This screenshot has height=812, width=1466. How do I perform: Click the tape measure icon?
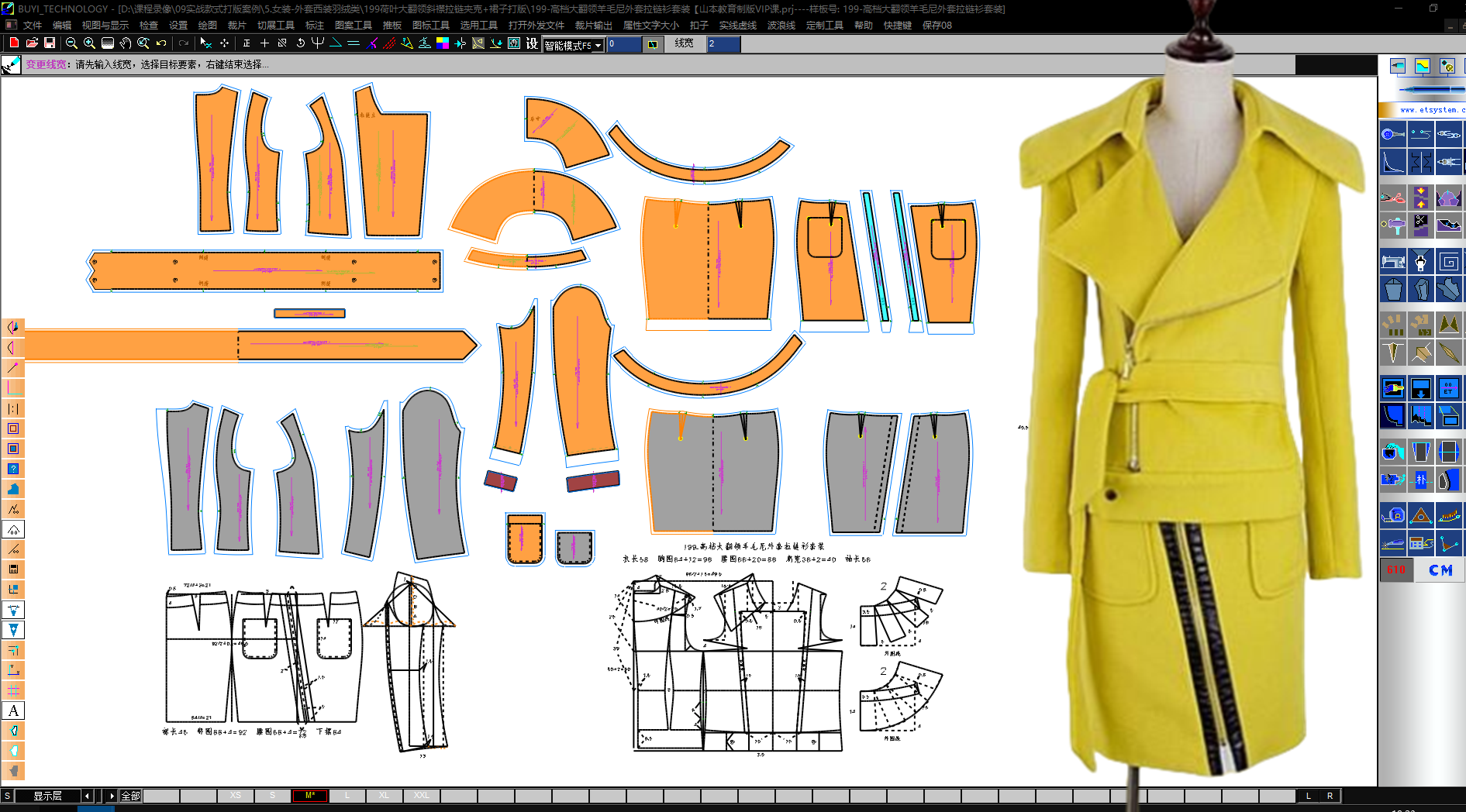pyautogui.click(x=1392, y=516)
